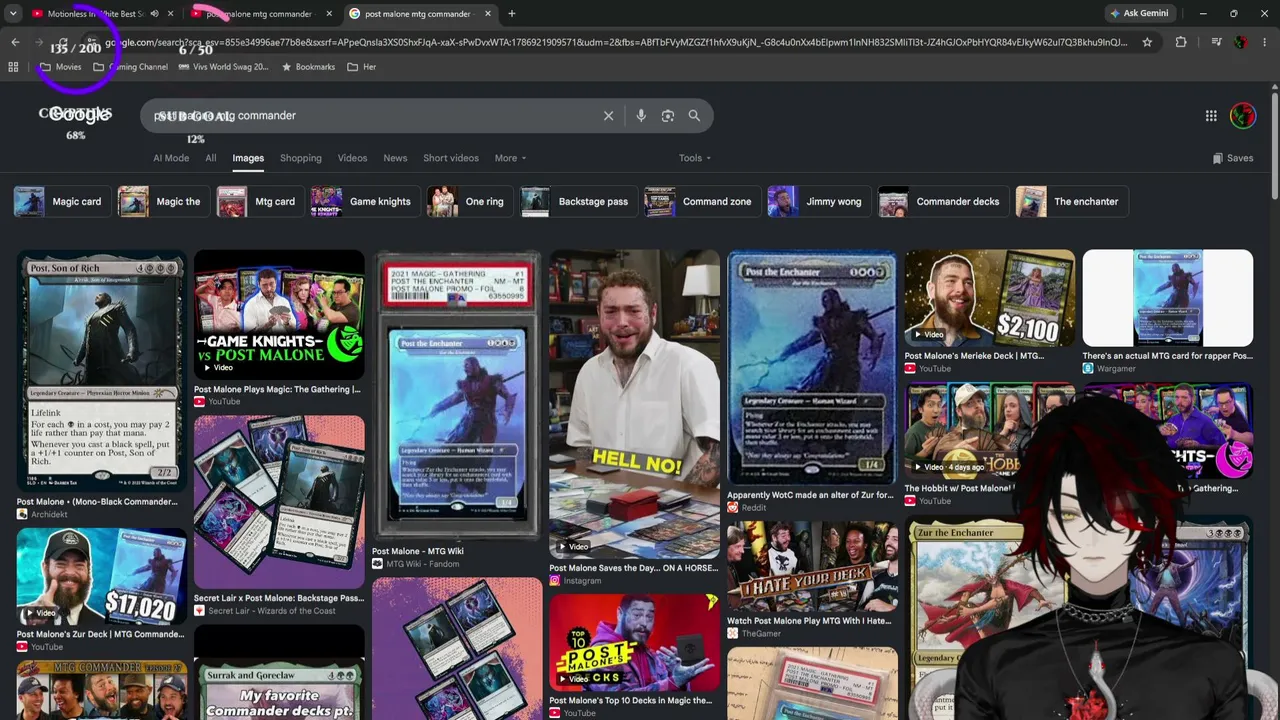1280x720 pixels.
Task: Close the Motionless In White tab
Action: coord(170,14)
